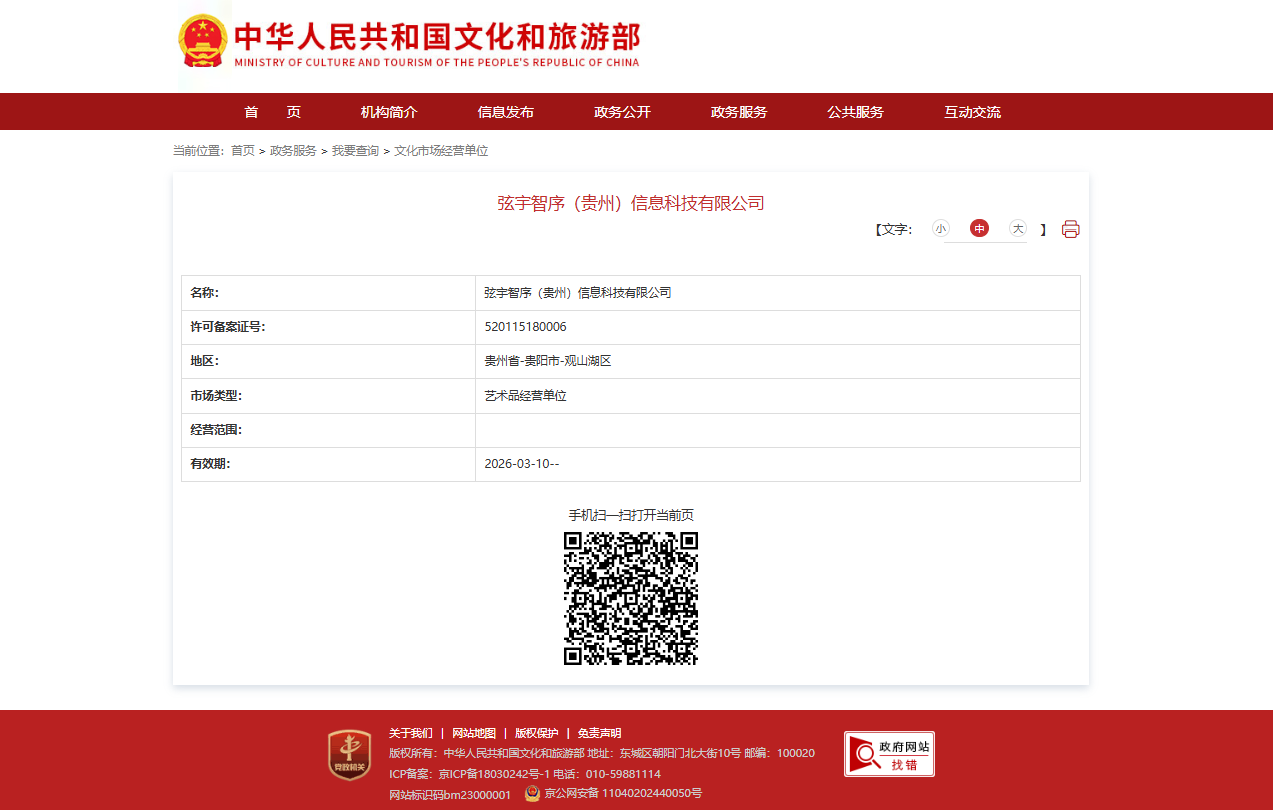The width and height of the screenshot is (1273, 810).
Task: Click the 党政机关 badge icon
Action: (349, 755)
